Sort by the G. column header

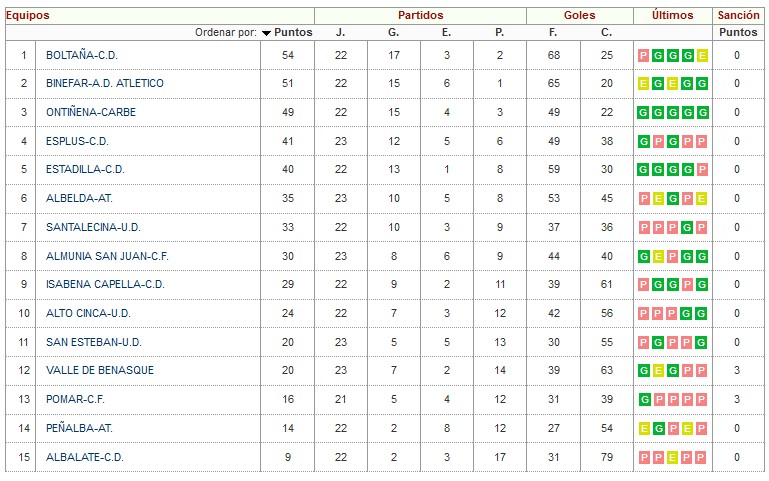tap(393, 32)
